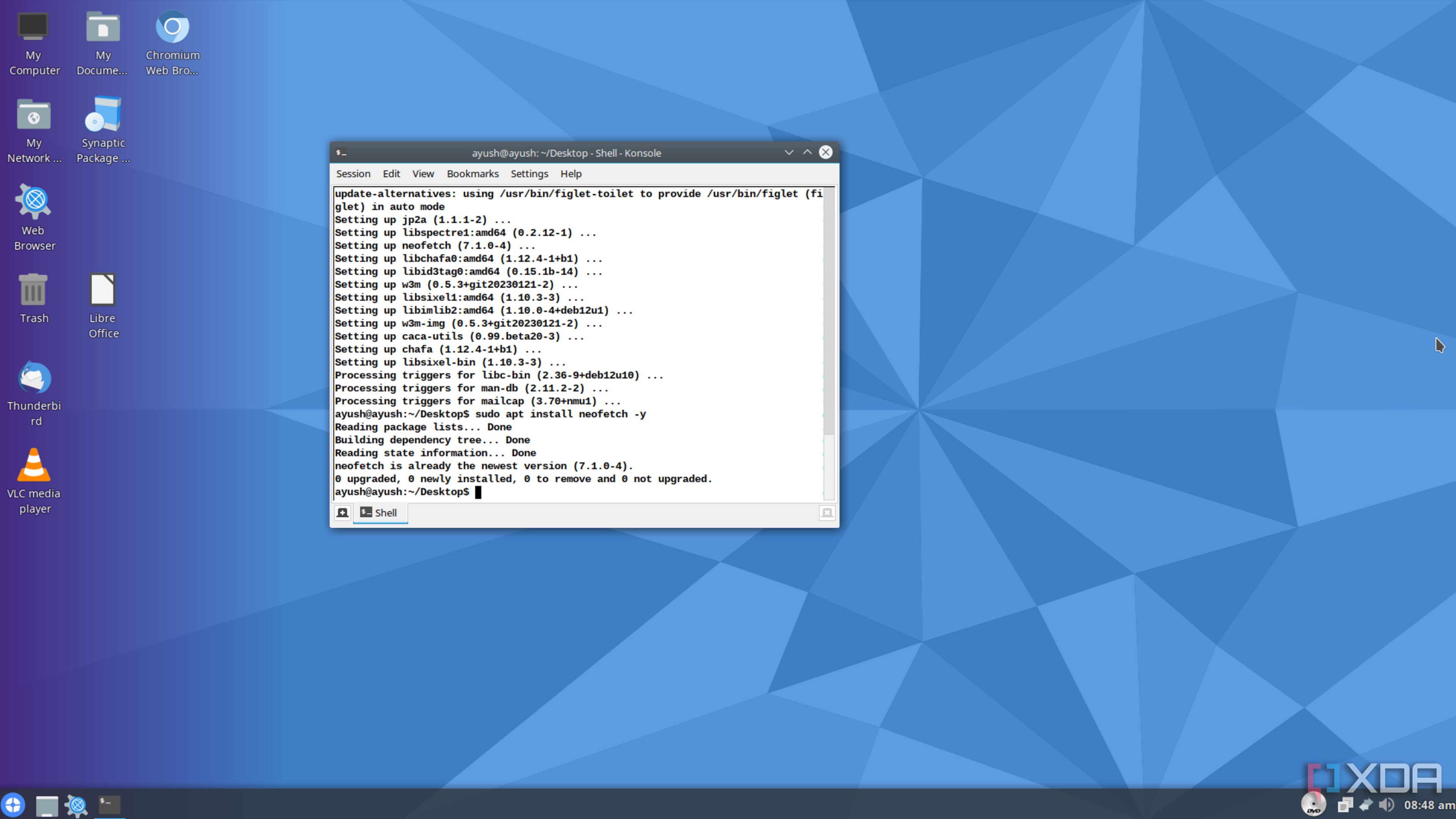Open the Bookmarks menu in Konsole
This screenshot has height=819, width=1456.
[472, 174]
